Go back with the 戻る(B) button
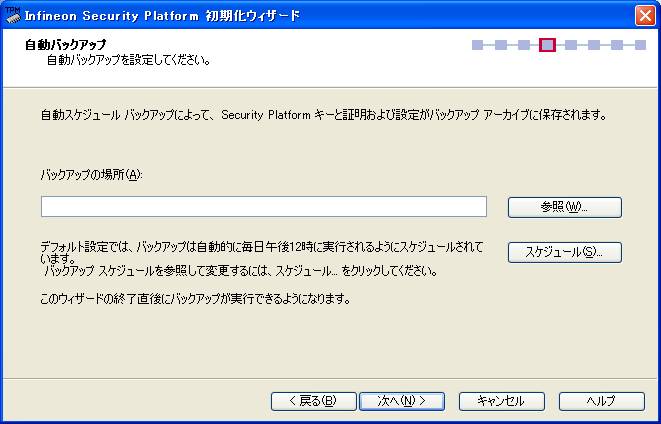 pyautogui.click(x=314, y=401)
